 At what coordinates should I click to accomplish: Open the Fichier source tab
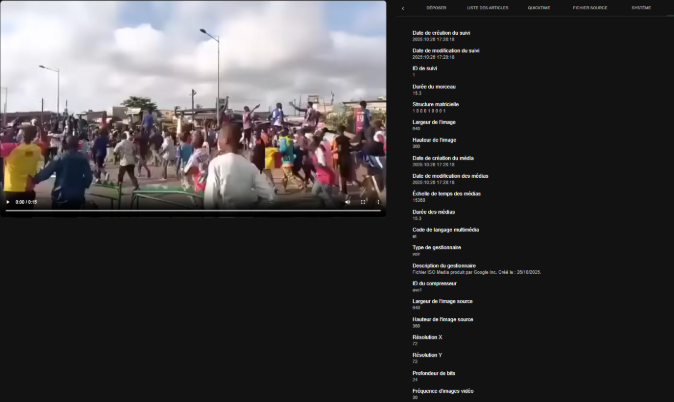click(x=590, y=7)
